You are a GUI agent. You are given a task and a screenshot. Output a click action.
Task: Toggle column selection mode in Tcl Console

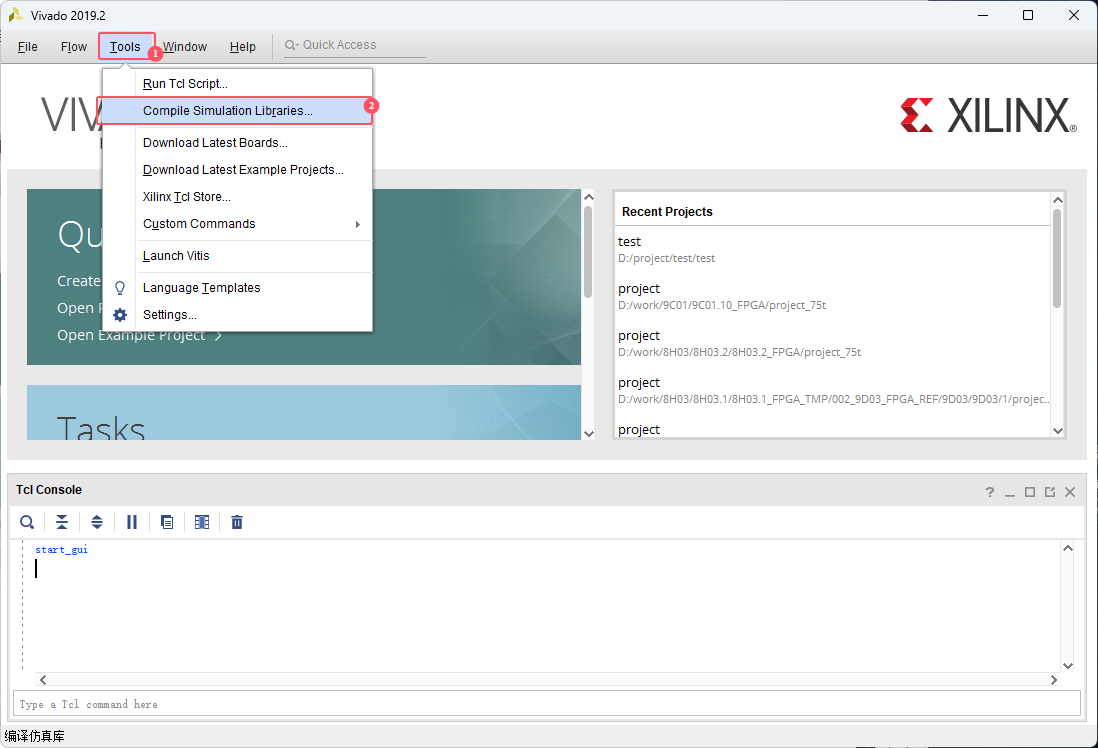pos(202,522)
